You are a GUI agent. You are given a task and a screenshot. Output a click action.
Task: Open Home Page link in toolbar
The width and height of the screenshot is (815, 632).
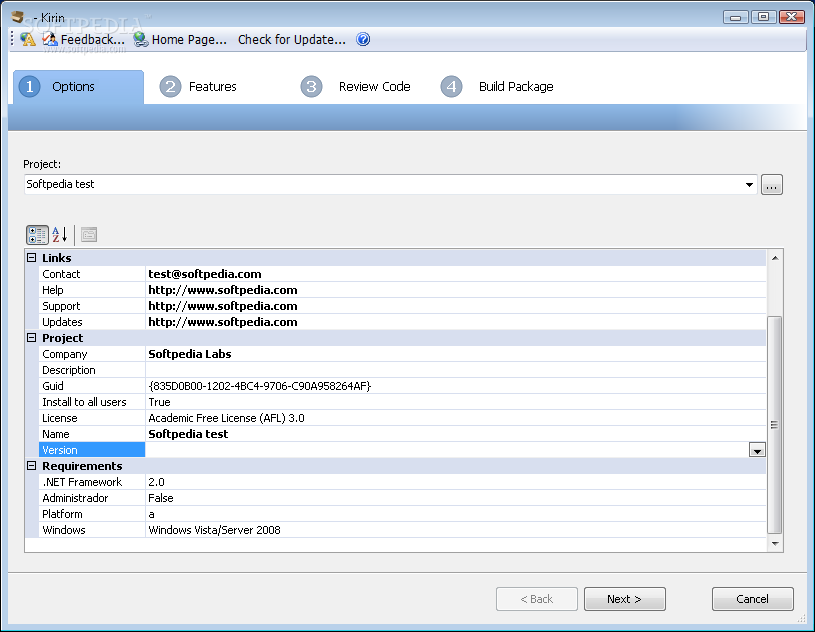pos(180,40)
